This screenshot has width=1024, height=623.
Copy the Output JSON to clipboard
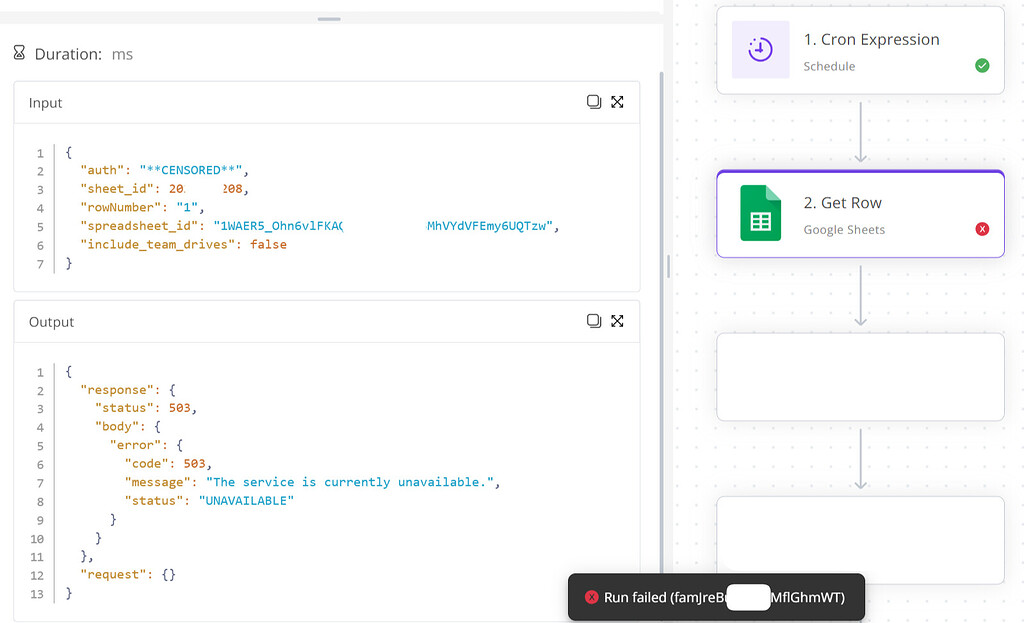pos(594,321)
